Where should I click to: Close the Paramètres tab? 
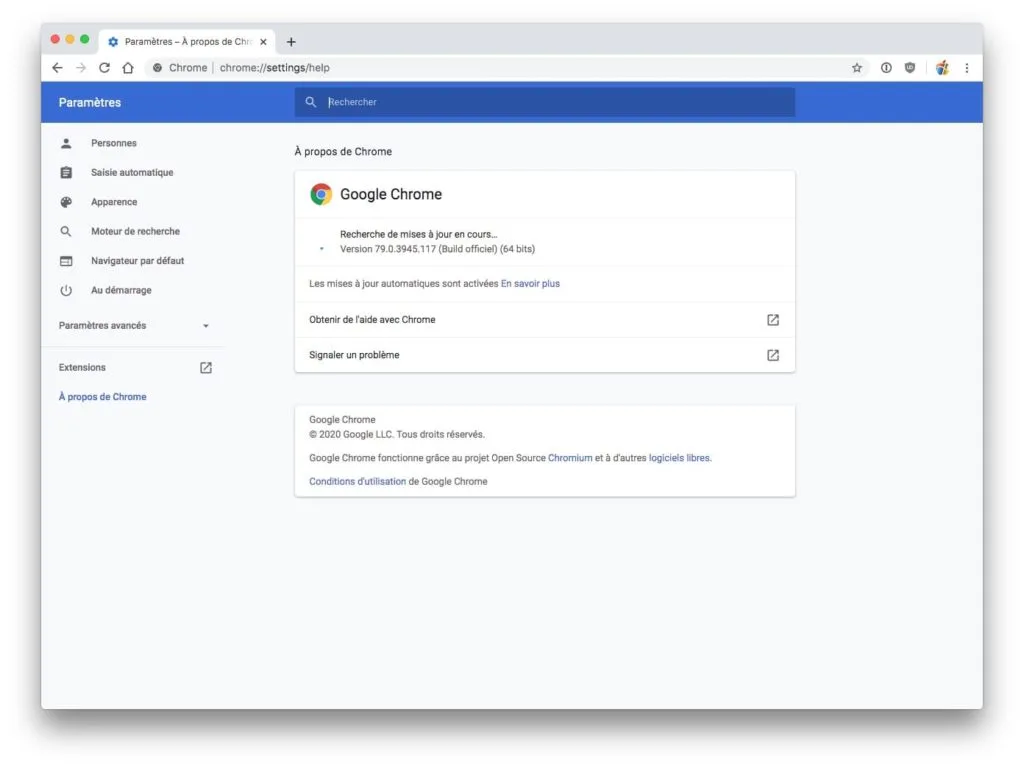click(263, 42)
